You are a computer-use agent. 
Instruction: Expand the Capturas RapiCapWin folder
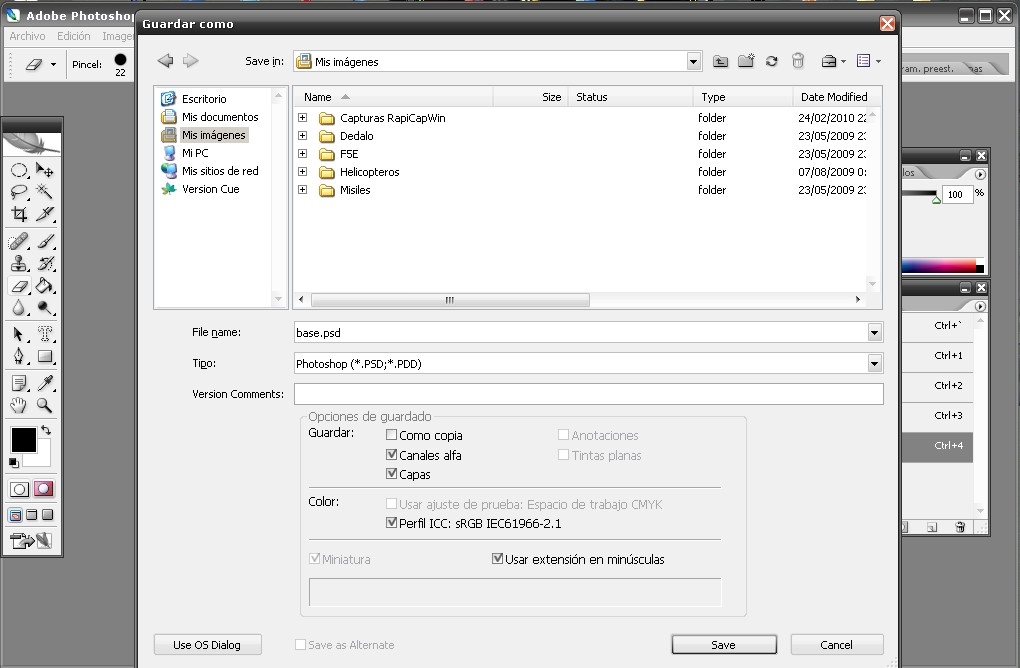302,118
